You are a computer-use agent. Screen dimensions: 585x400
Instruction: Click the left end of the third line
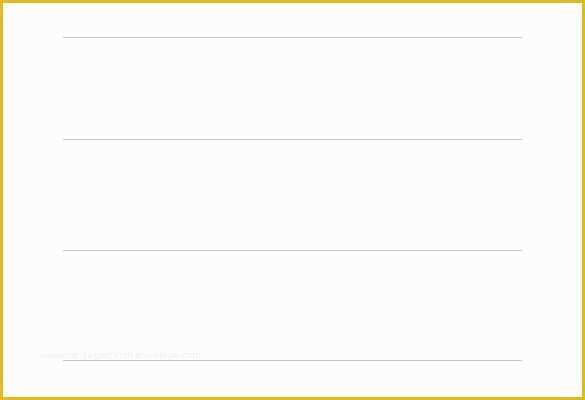pos(65,250)
